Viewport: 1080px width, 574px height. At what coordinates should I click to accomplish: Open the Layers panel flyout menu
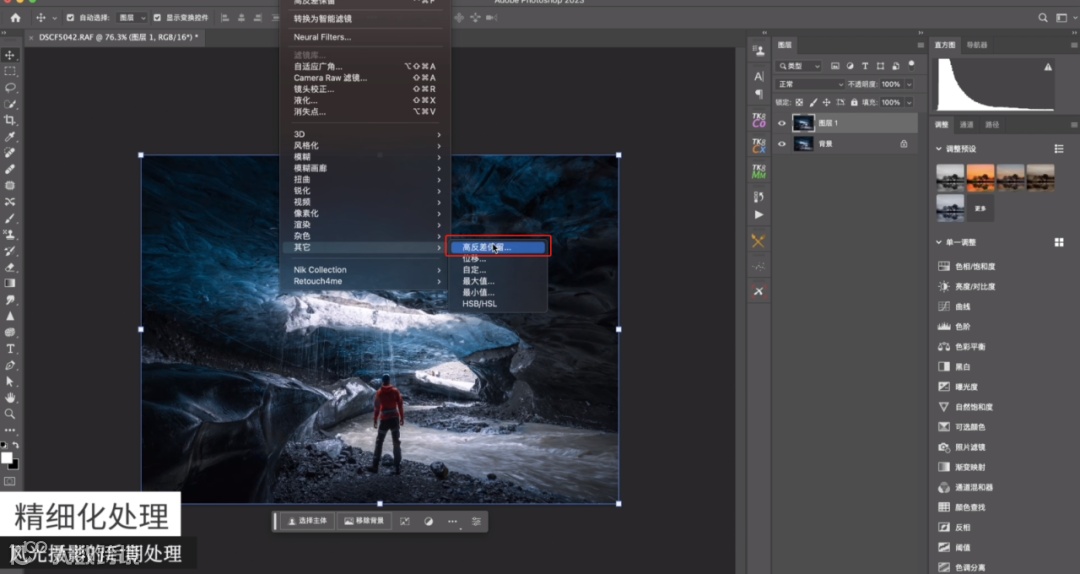[920, 45]
